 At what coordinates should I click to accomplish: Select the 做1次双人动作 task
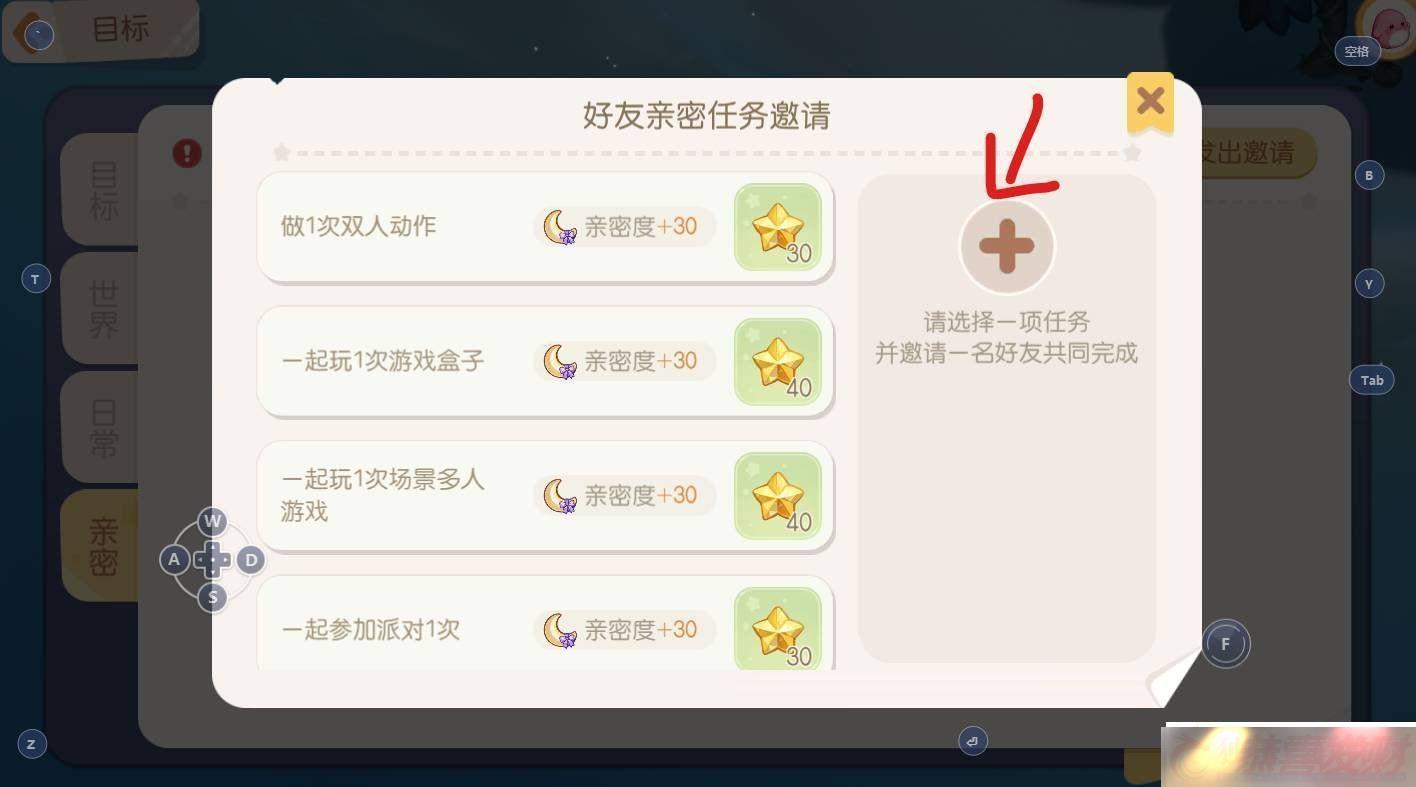[x=545, y=227]
